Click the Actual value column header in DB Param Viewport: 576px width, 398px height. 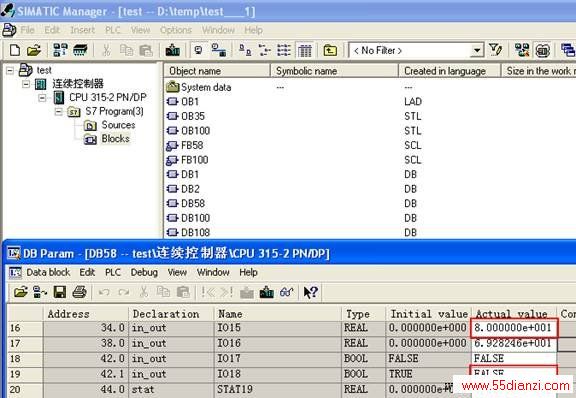(x=513, y=314)
